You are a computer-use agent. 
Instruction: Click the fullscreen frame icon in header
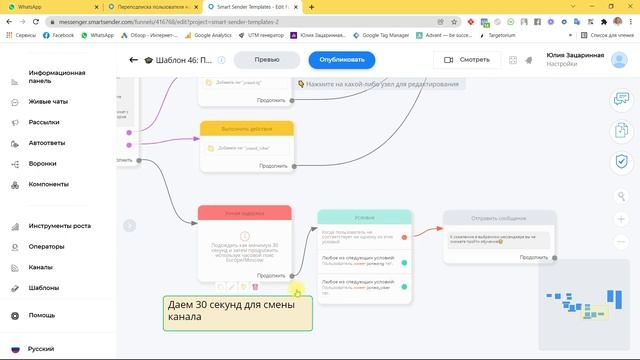(x=513, y=60)
